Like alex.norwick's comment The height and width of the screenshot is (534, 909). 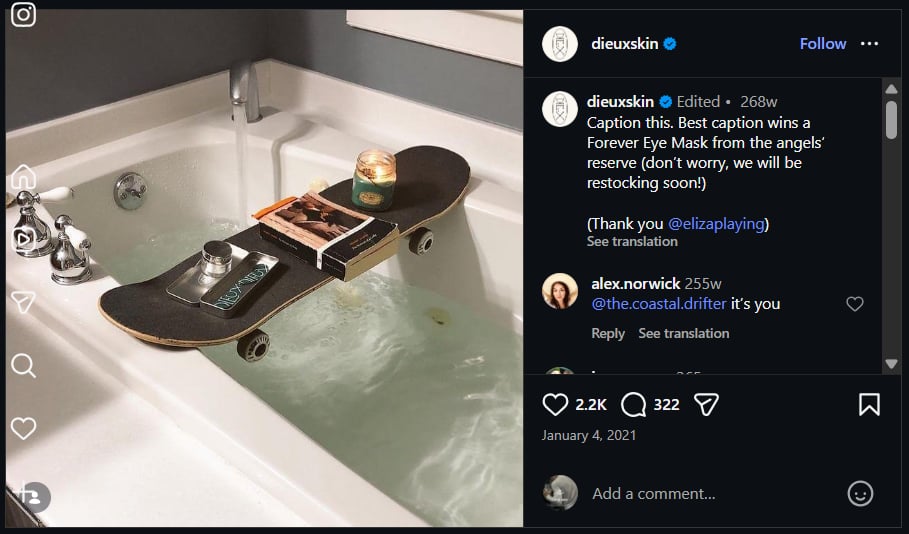tap(855, 304)
